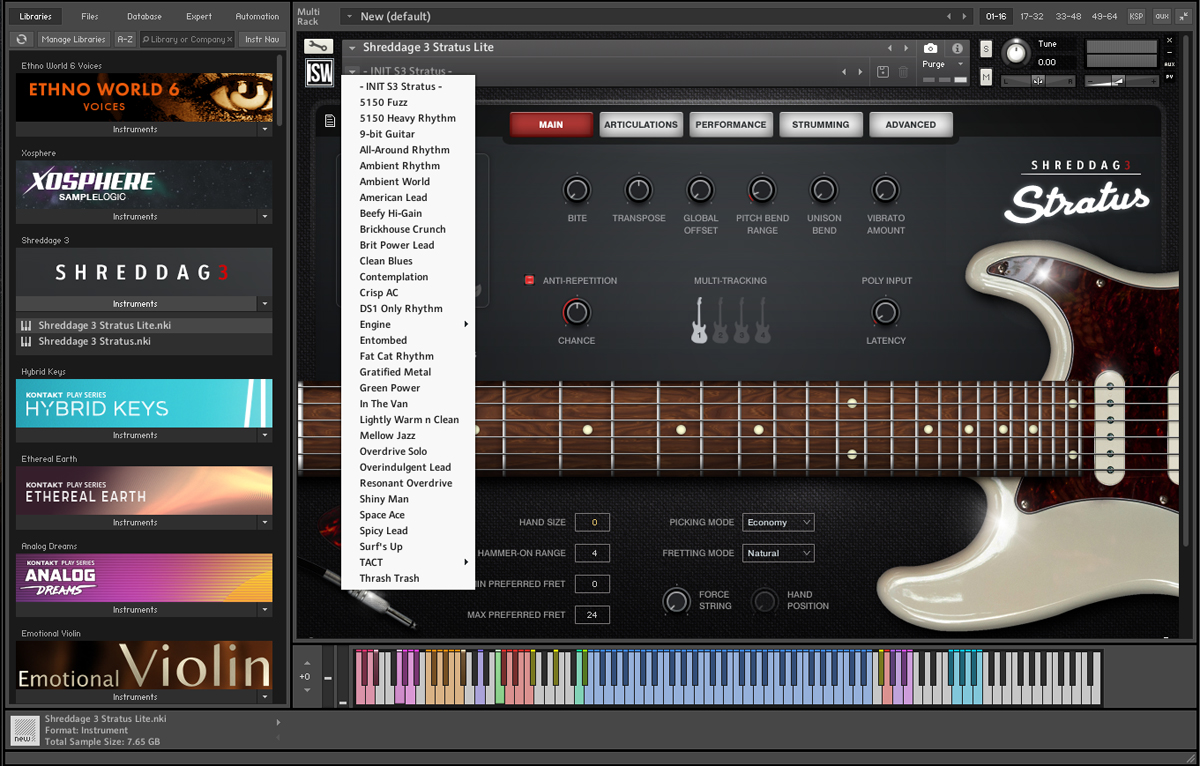This screenshot has height=766, width=1200.
Task: Click the Tune knob
Action: click(x=1016, y=51)
